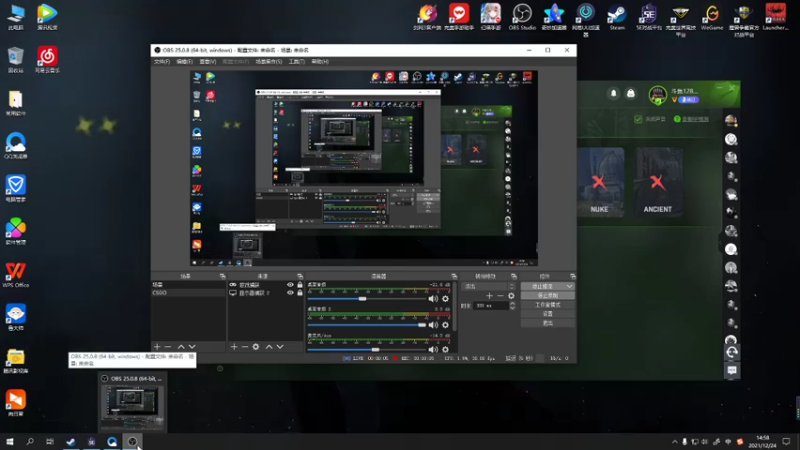Open Windows Start button on taskbar
The image size is (800, 450).
coord(10,442)
